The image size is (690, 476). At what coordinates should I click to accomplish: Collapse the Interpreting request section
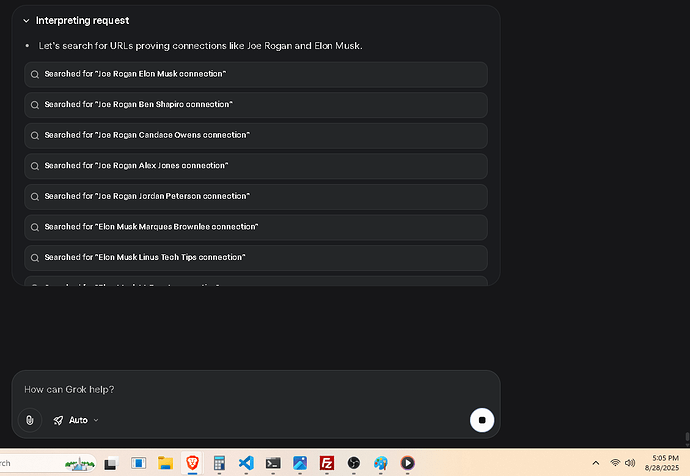click(26, 21)
